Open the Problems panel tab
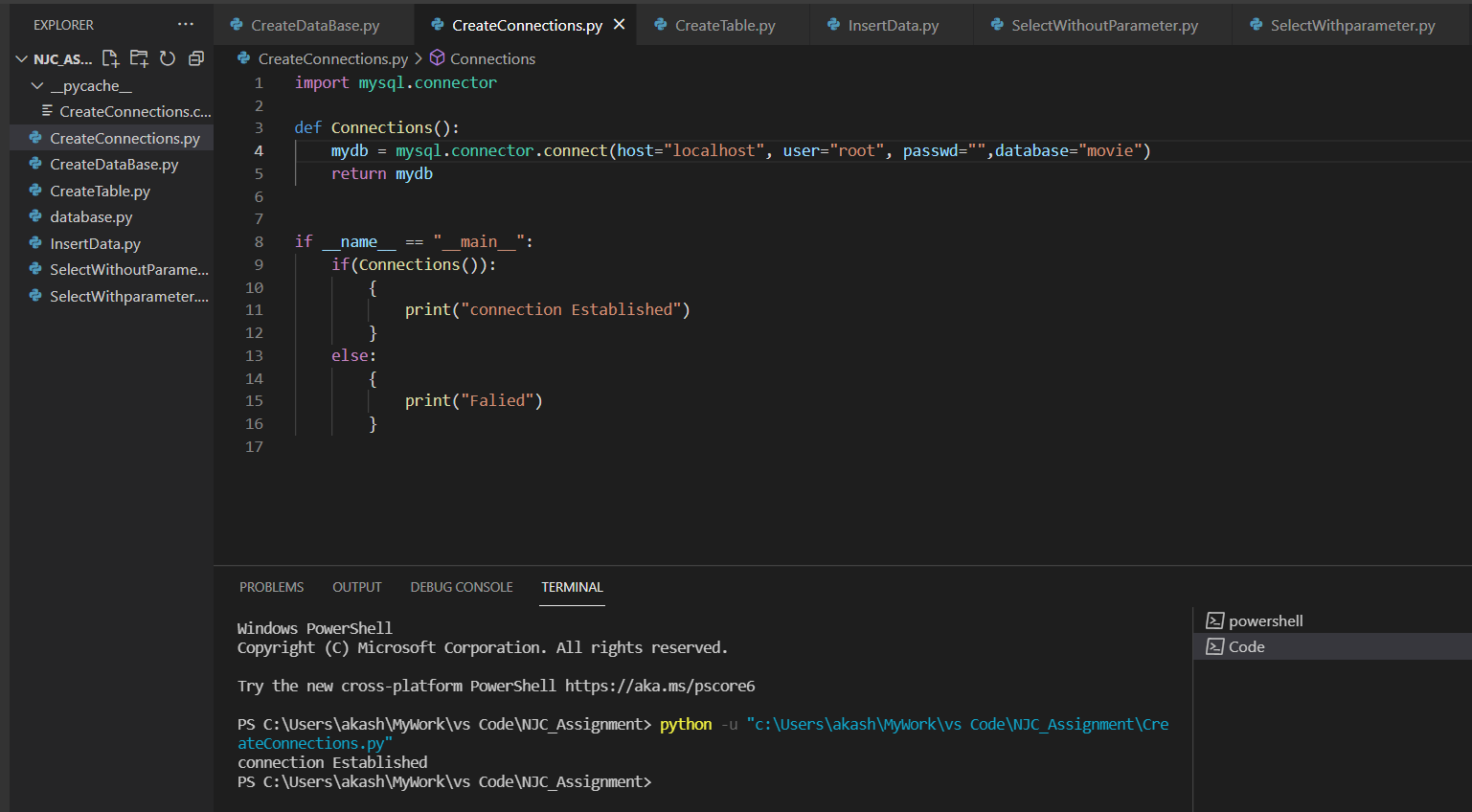This screenshot has width=1472, height=812. (x=271, y=587)
